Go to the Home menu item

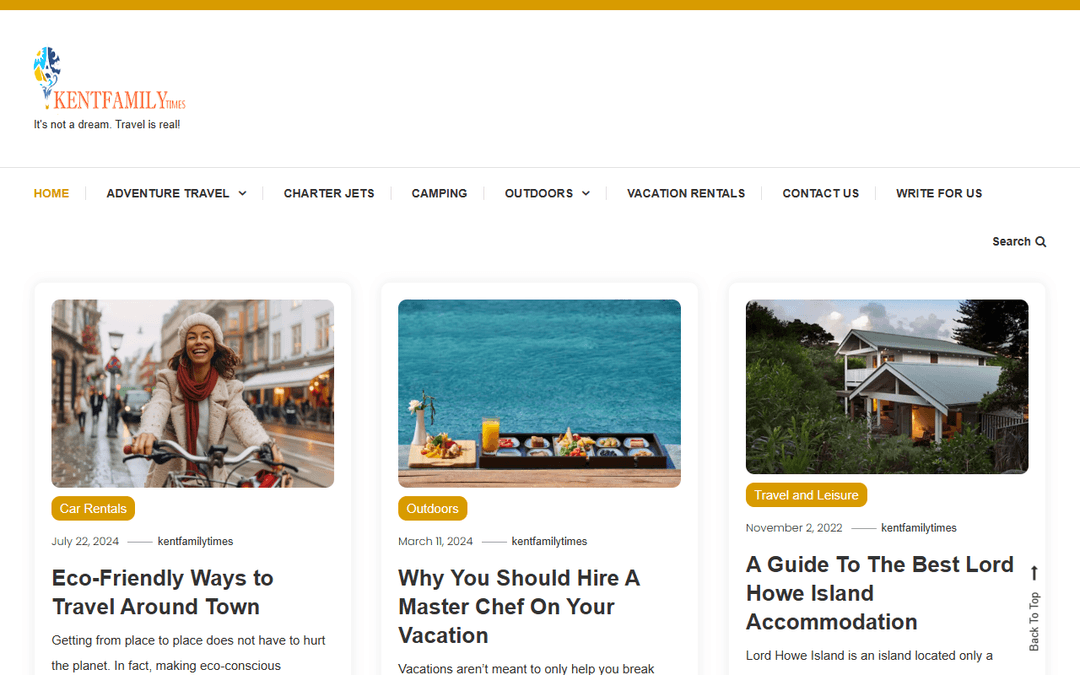tap(52, 194)
